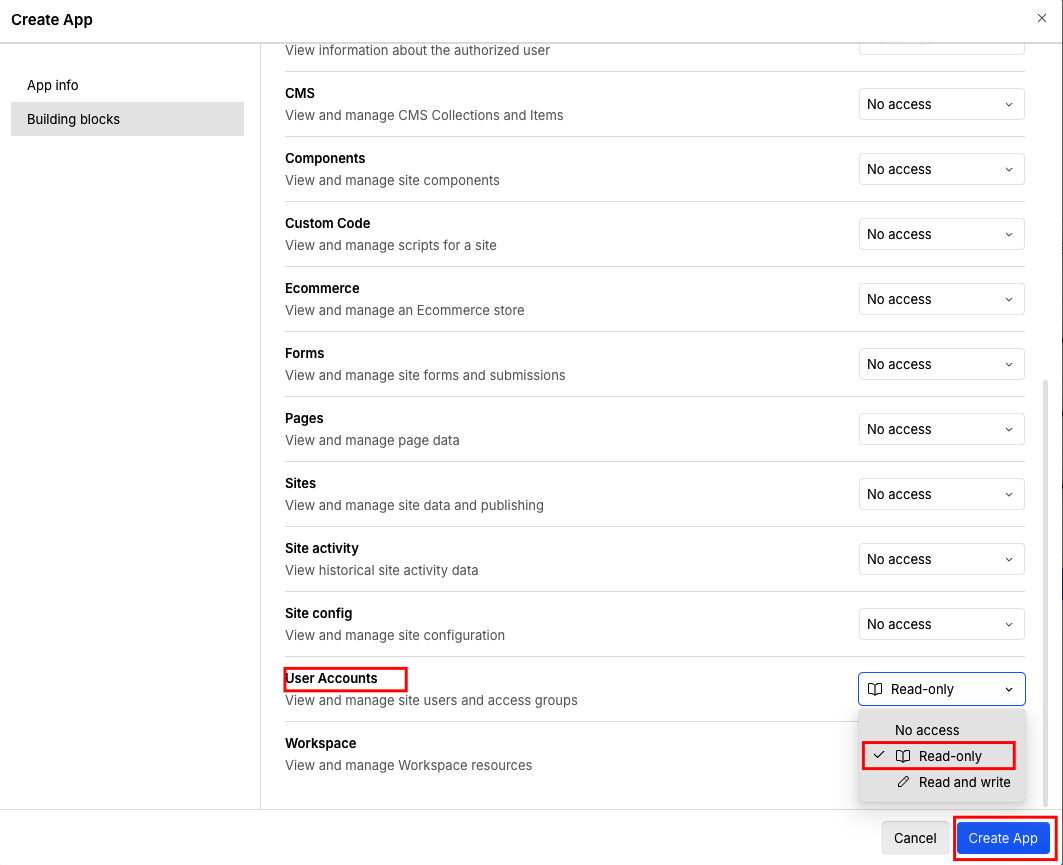The width and height of the screenshot is (1063, 865).
Task: Open the Sites access dropdown
Action: pos(941,494)
